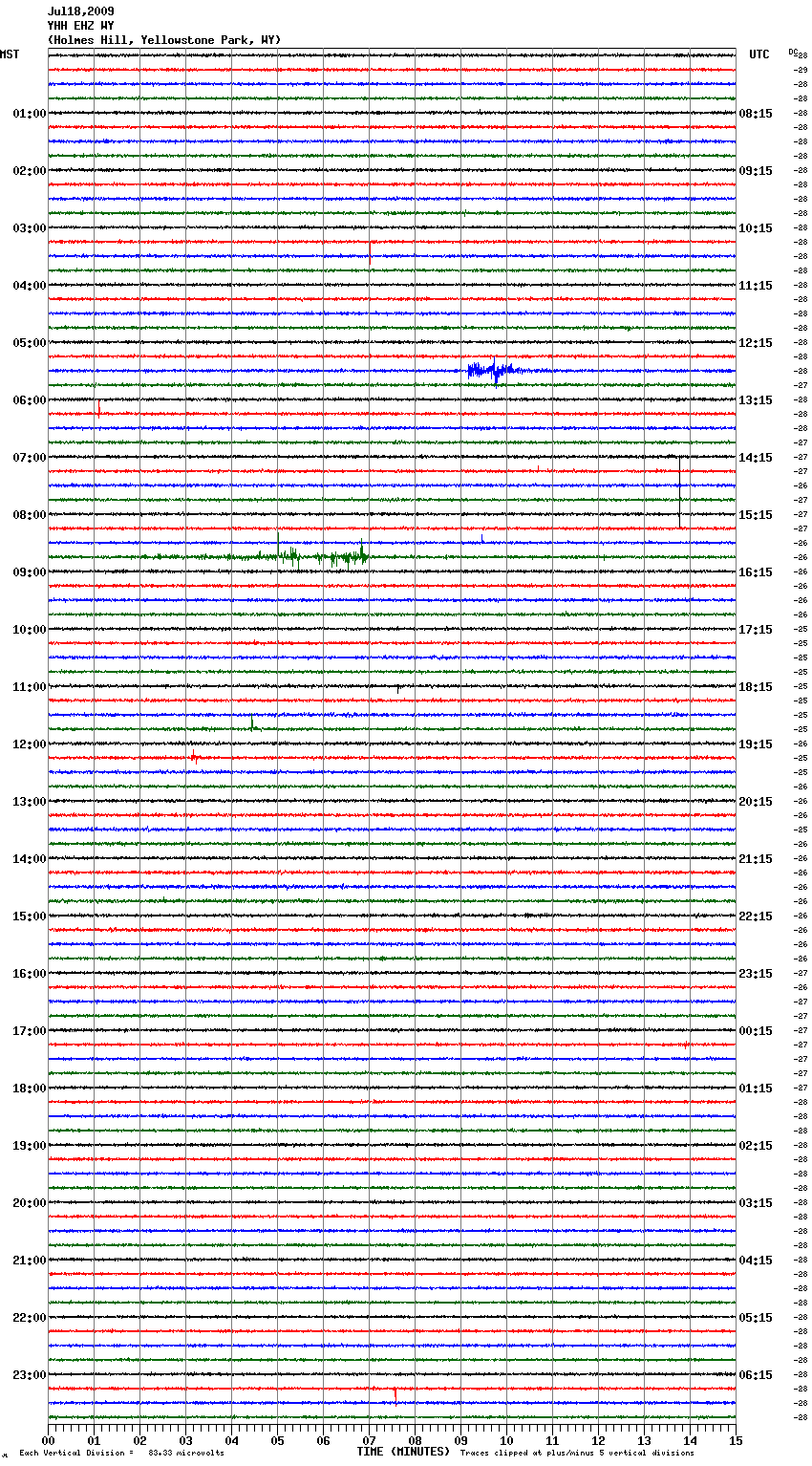Select the "20:00" MST time label

coord(30,1203)
